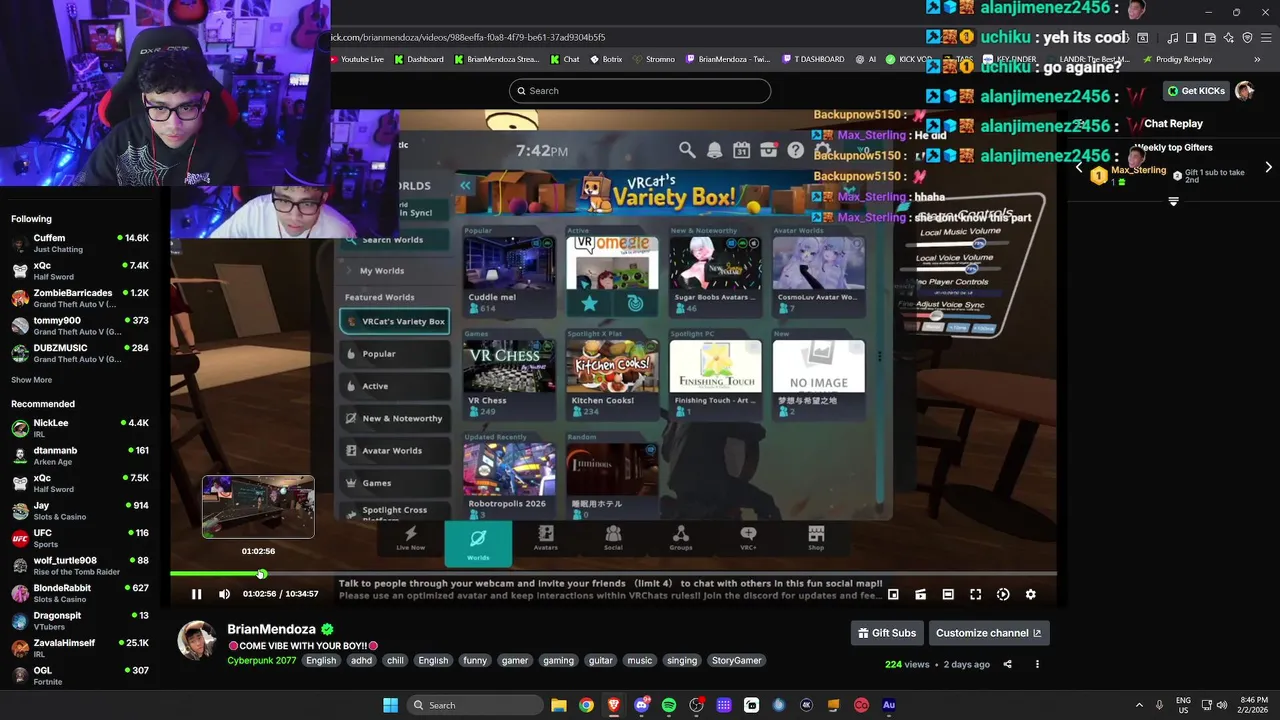This screenshot has height=720, width=1280.
Task: Collapse the top gifters panel arrow
Action: pos(1173,201)
